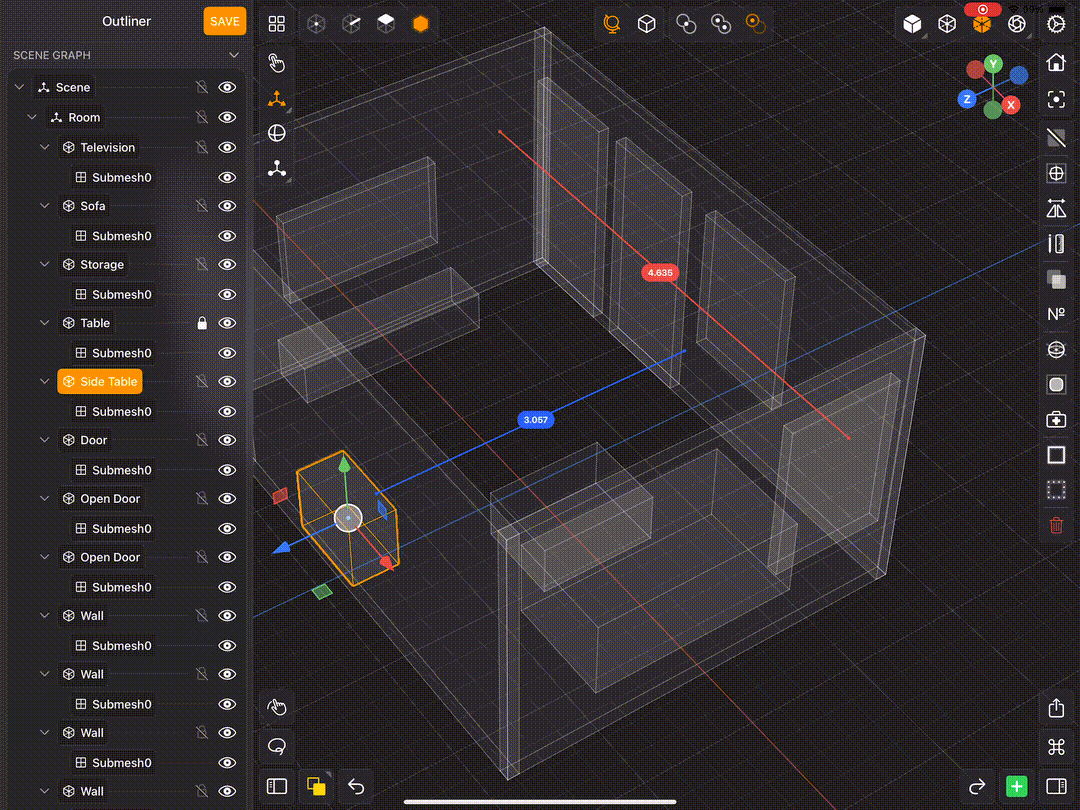The height and width of the screenshot is (810, 1080).
Task: Open the grid layout menu icon
Action: [x=277, y=23]
